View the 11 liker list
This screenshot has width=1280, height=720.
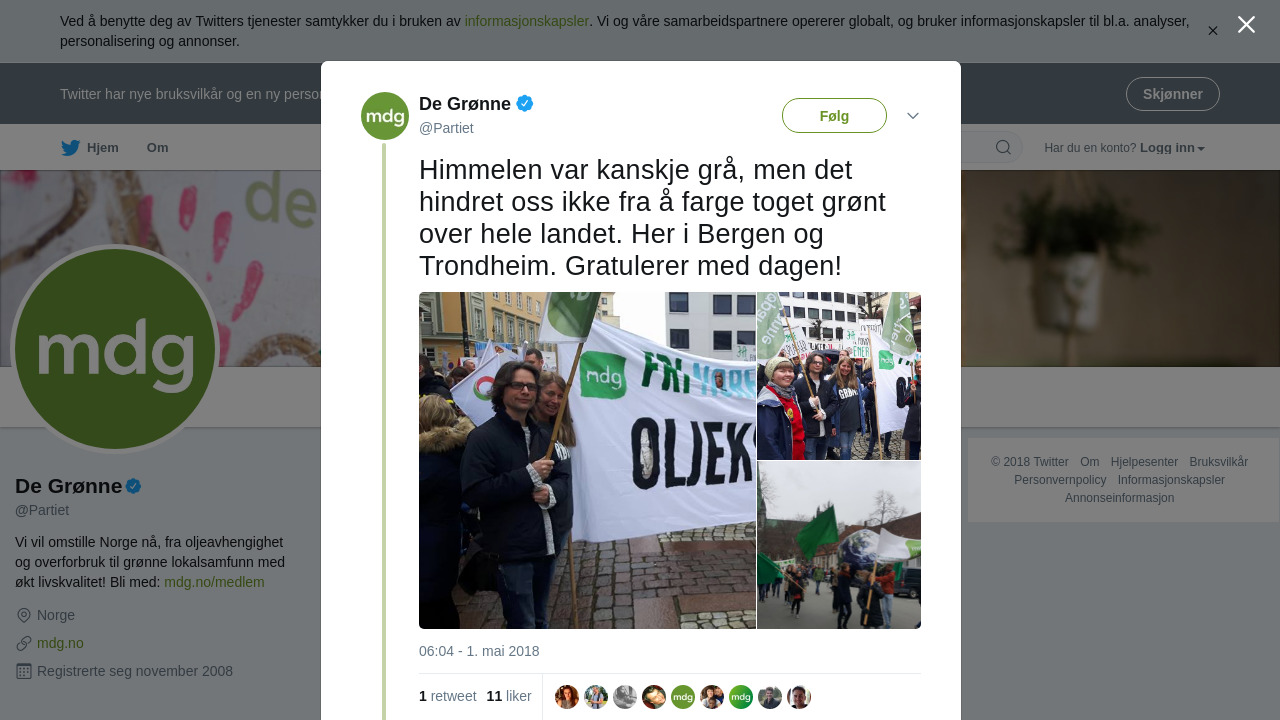[x=509, y=696]
